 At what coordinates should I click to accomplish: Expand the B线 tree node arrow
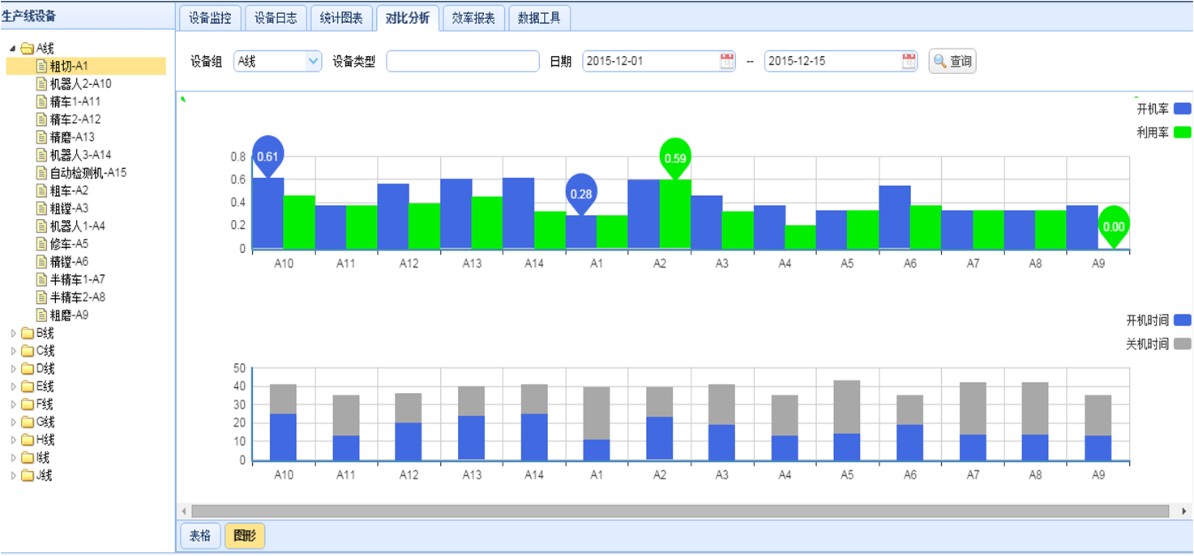pos(13,333)
